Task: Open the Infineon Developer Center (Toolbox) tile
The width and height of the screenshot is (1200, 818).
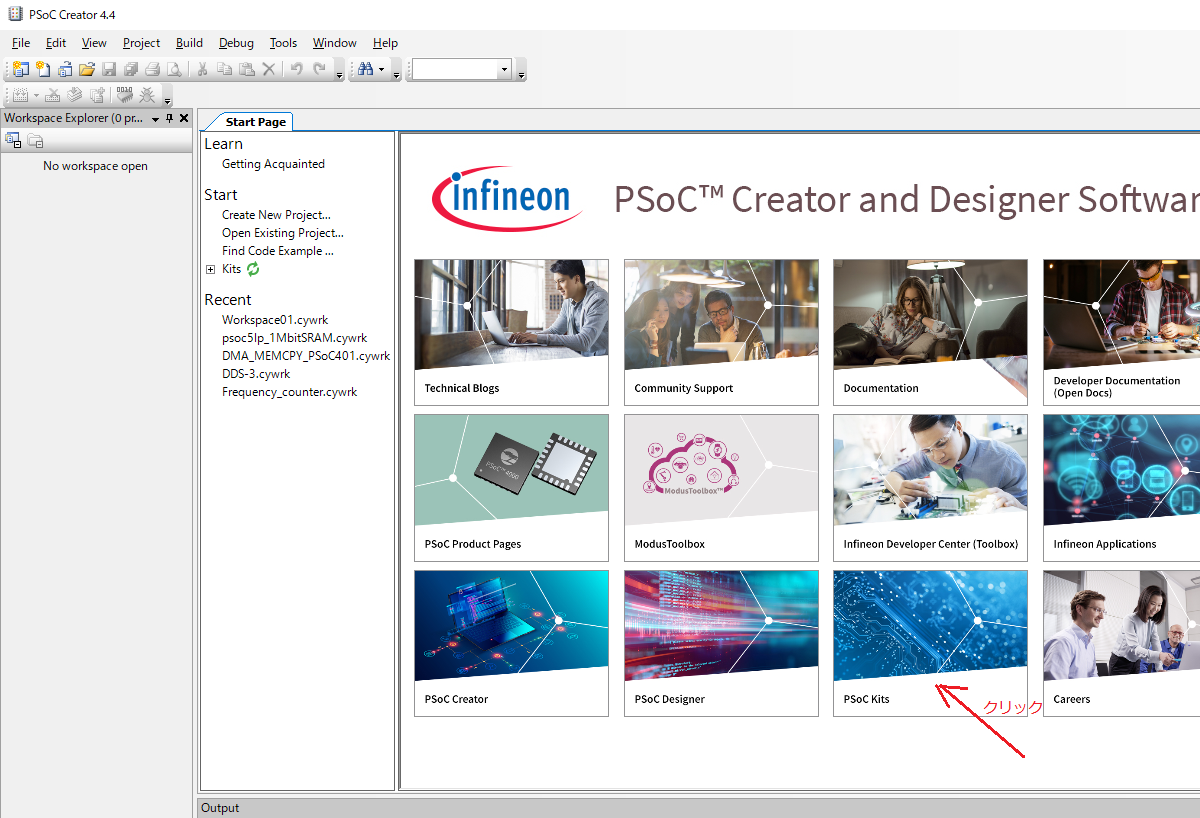Action: click(930, 488)
